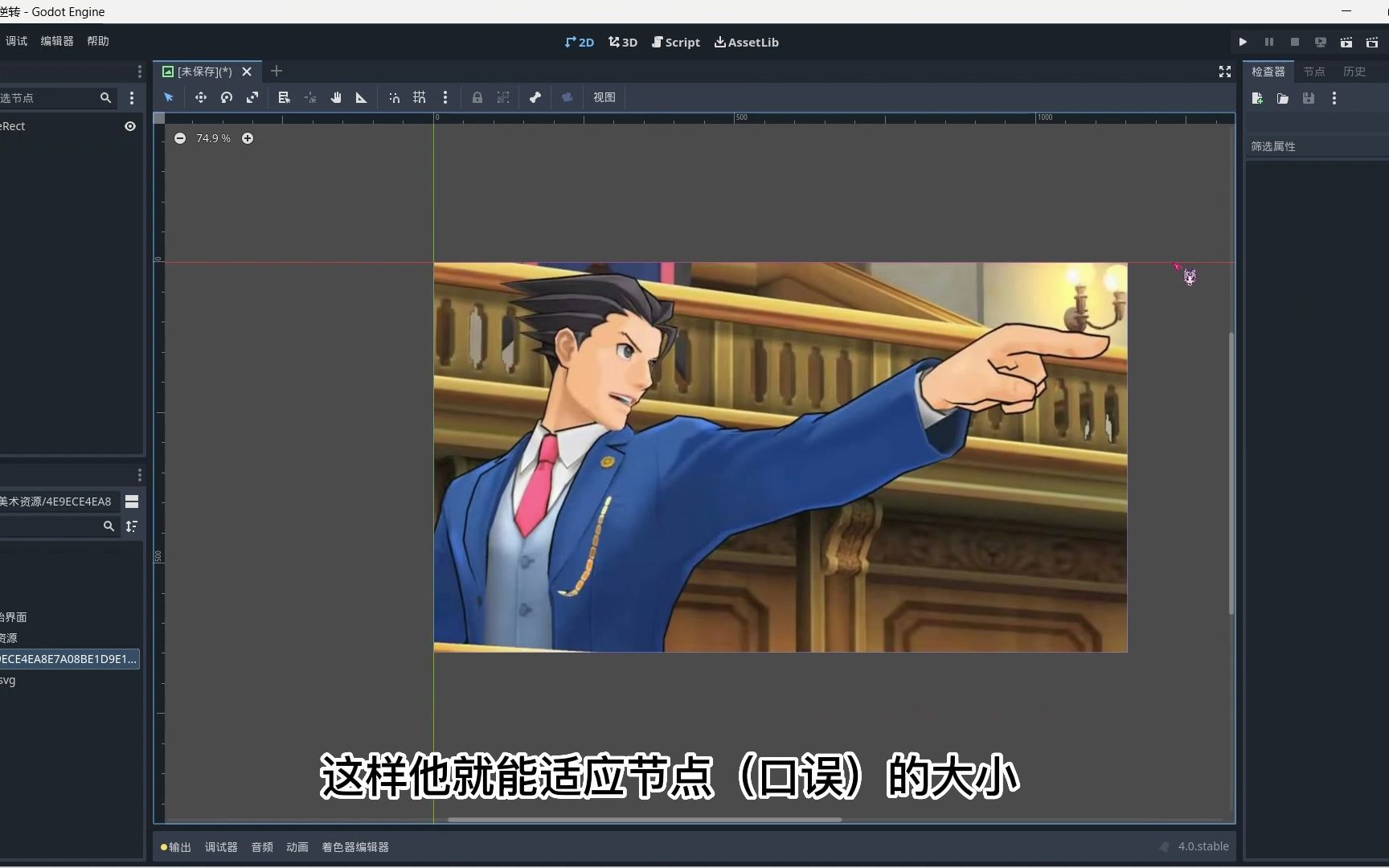Open inspector extra options menu

click(1334, 98)
